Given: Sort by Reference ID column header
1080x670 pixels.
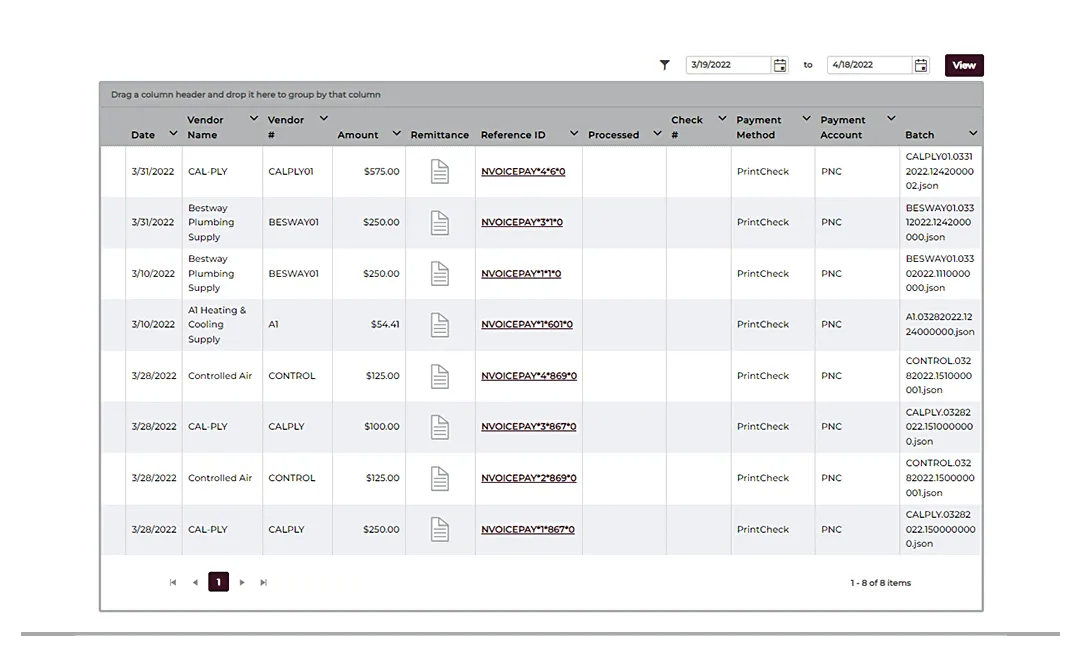Looking at the screenshot, I should point(513,135).
